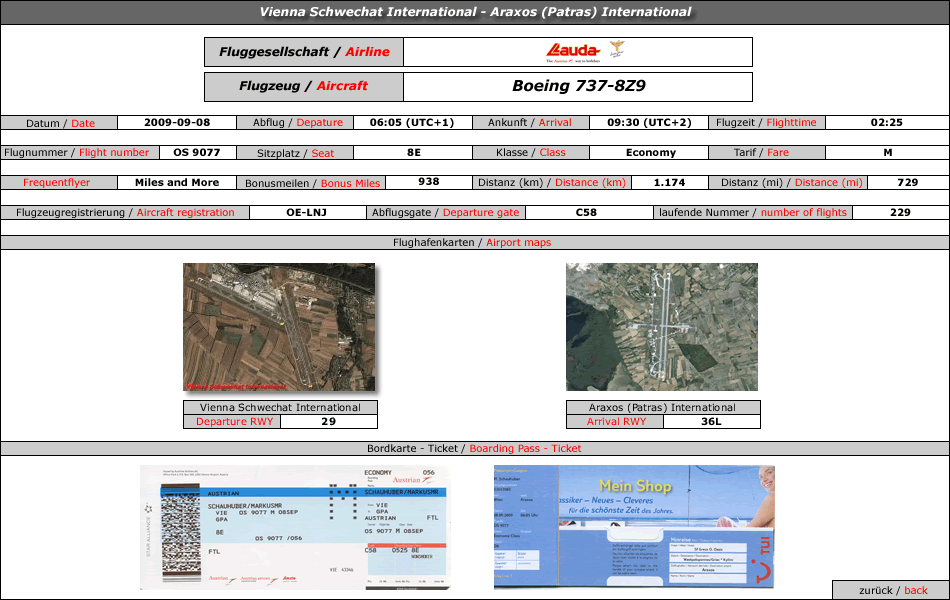Click the date value 2009-09-08
The image size is (950, 600).
pyautogui.click(x=177, y=122)
